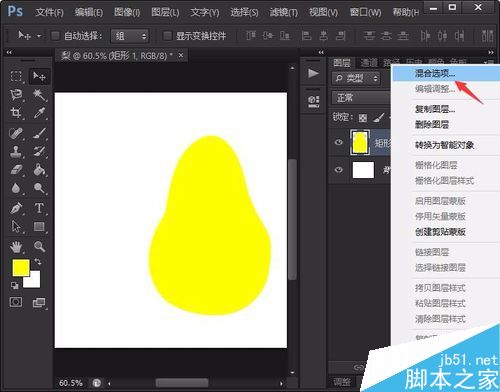Open the 文件(F) menu
Viewport: 500px width, 392px height.
tap(49, 13)
